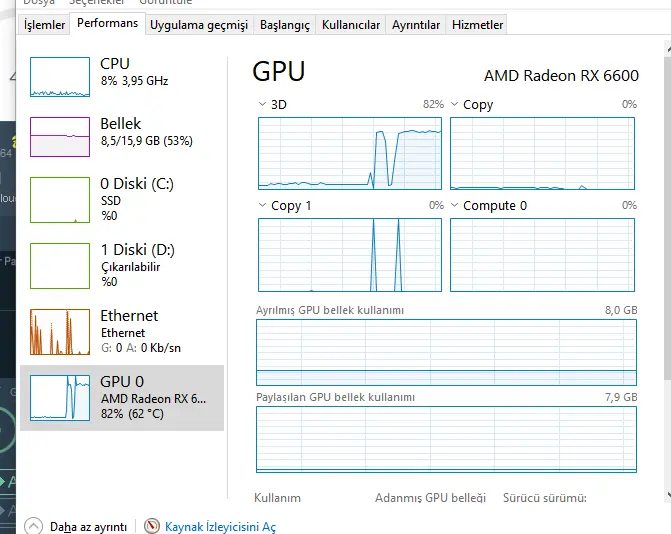Click the Sürücü sürümü label

545,498
